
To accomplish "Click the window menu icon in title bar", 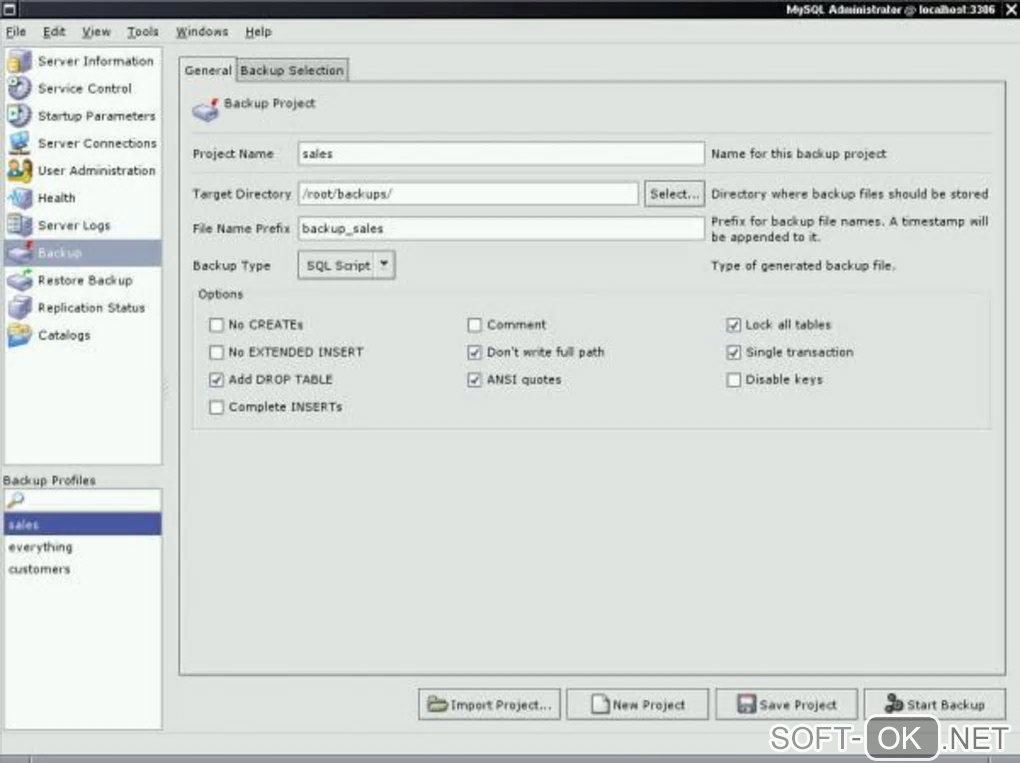I will coord(9,9).
